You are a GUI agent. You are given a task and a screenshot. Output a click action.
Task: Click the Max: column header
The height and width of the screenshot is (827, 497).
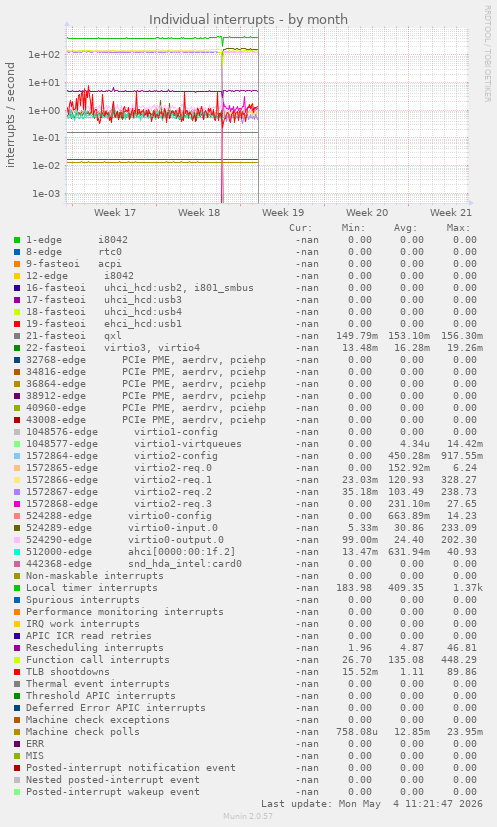(x=458, y=228)
